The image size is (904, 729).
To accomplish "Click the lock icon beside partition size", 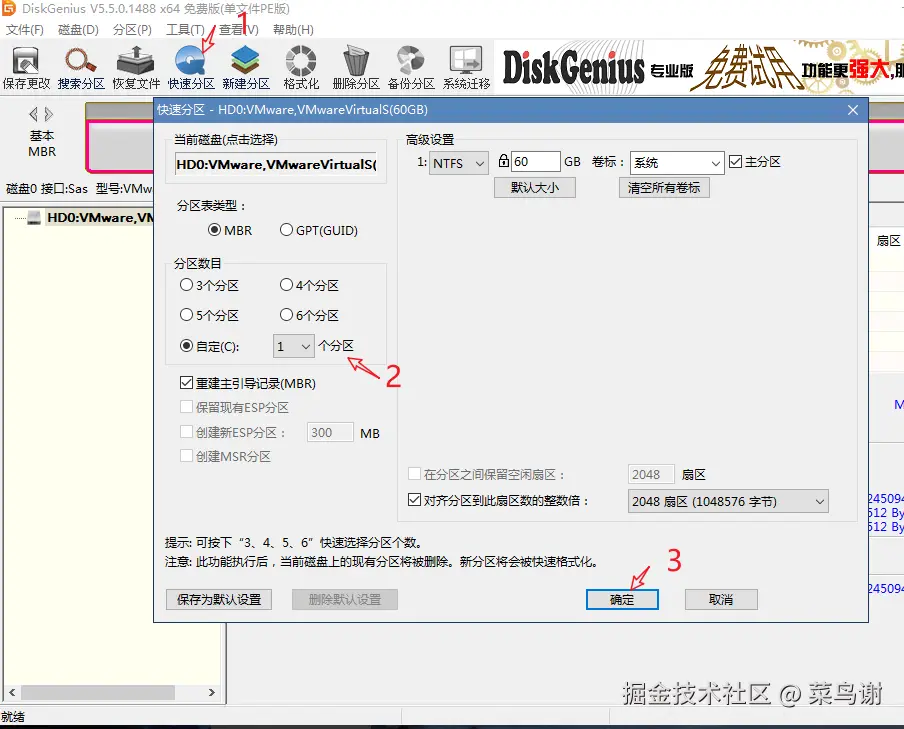I will coord(503,161).
